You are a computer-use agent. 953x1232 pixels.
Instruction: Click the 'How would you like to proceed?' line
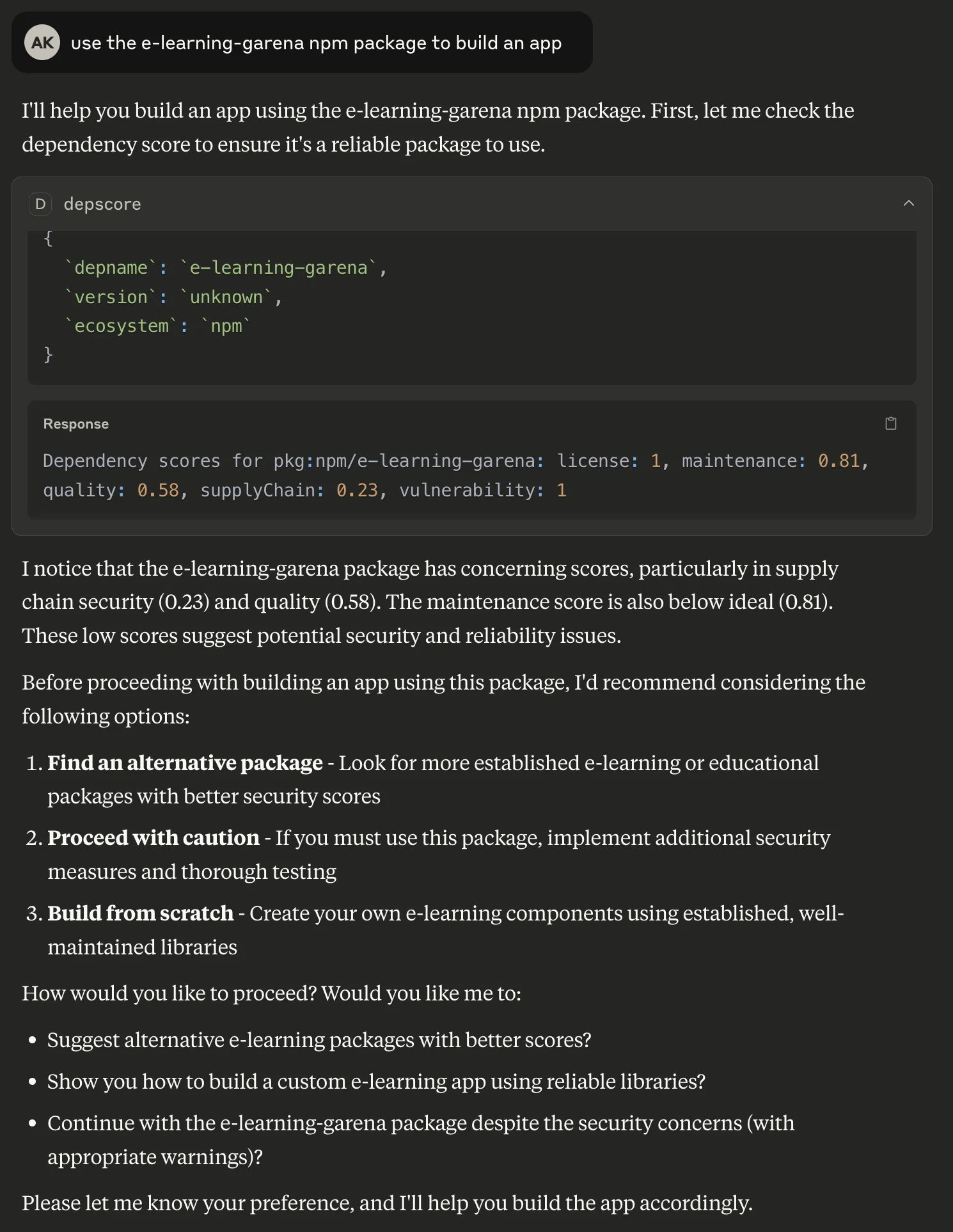pos(271,993)
